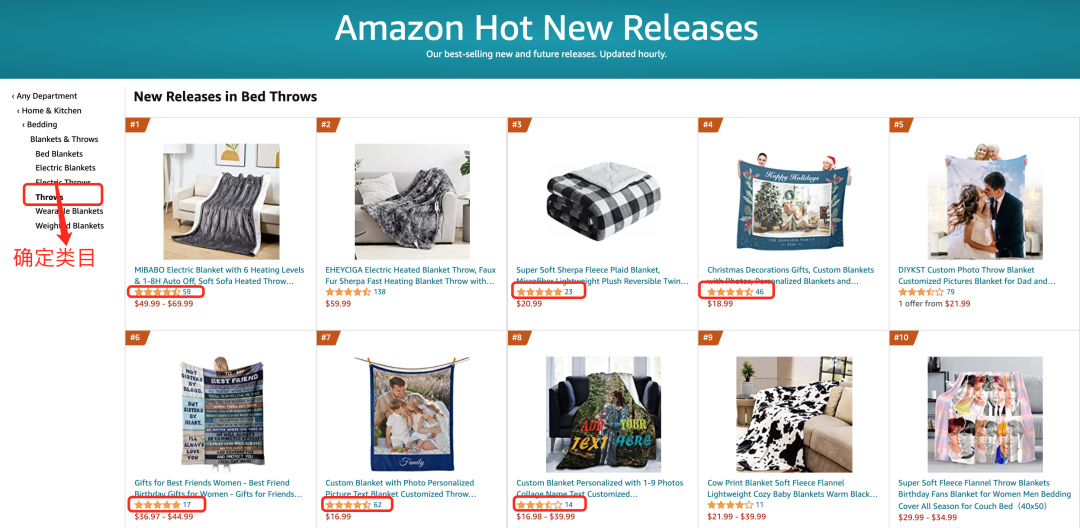Click the #7 rank badge
The height and width of the screenshot is (528, 1080).
326,338
